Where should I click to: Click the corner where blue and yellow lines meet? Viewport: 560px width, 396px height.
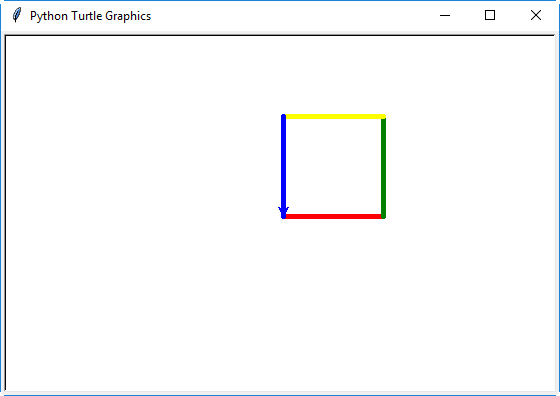(x=284, y=116)
